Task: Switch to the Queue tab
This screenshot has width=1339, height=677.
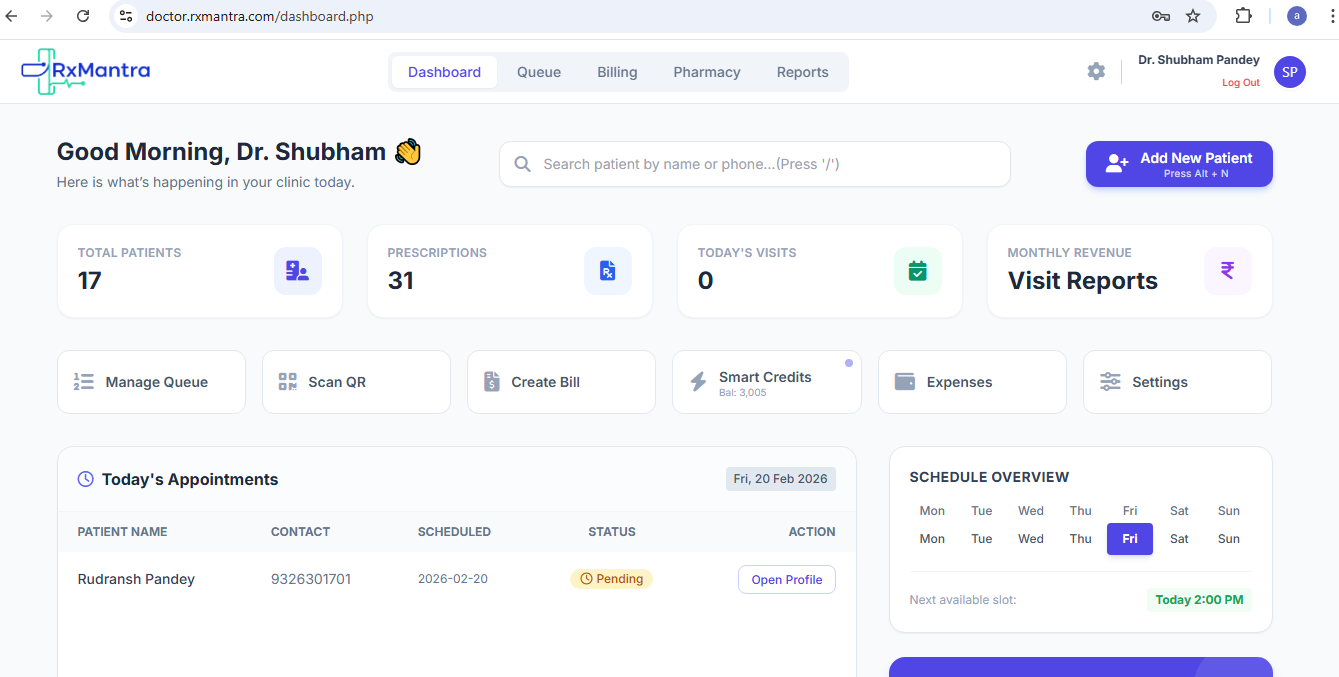Action: point(538,72)
